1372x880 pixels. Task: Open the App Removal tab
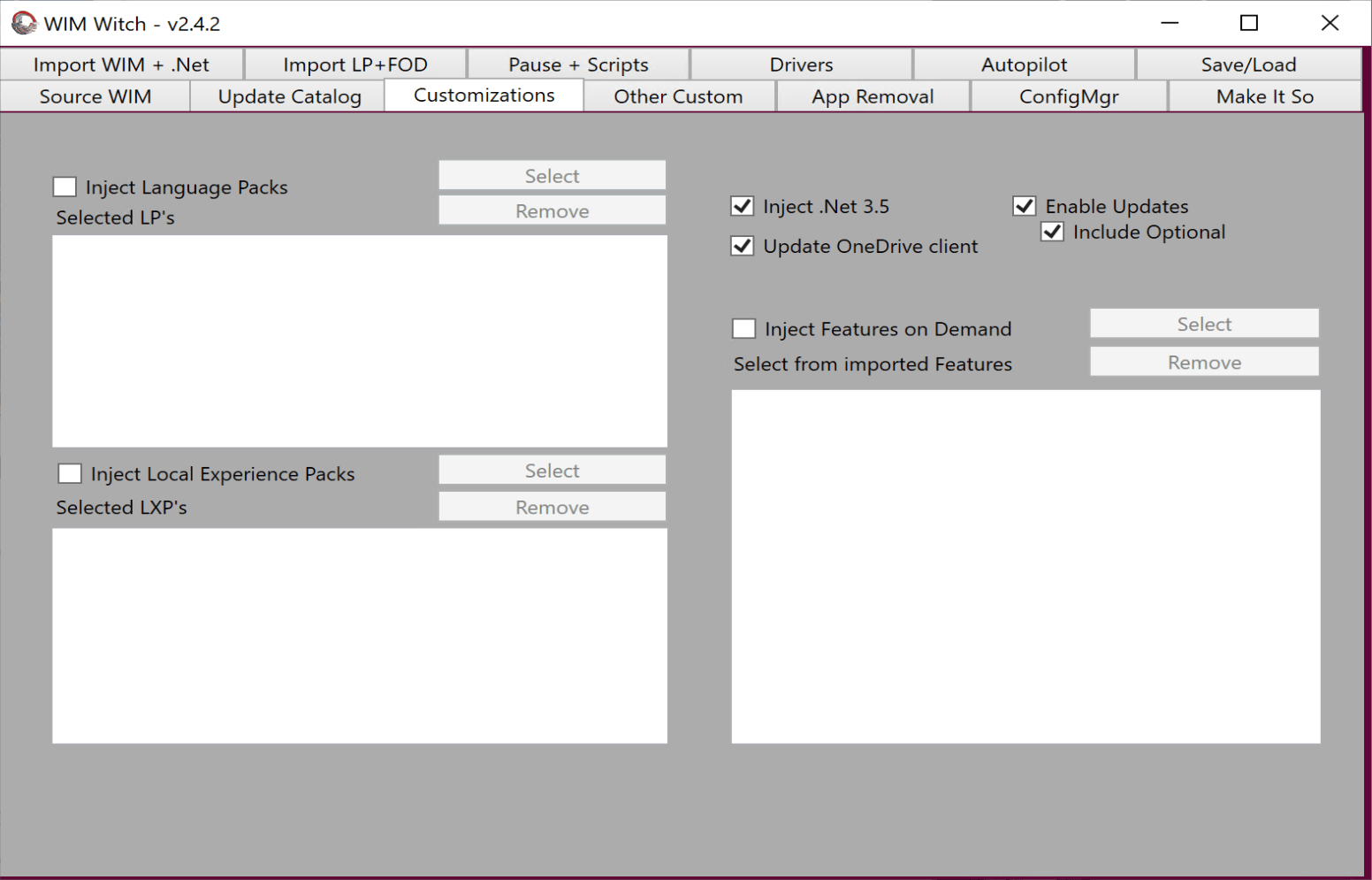coord(873,96)
